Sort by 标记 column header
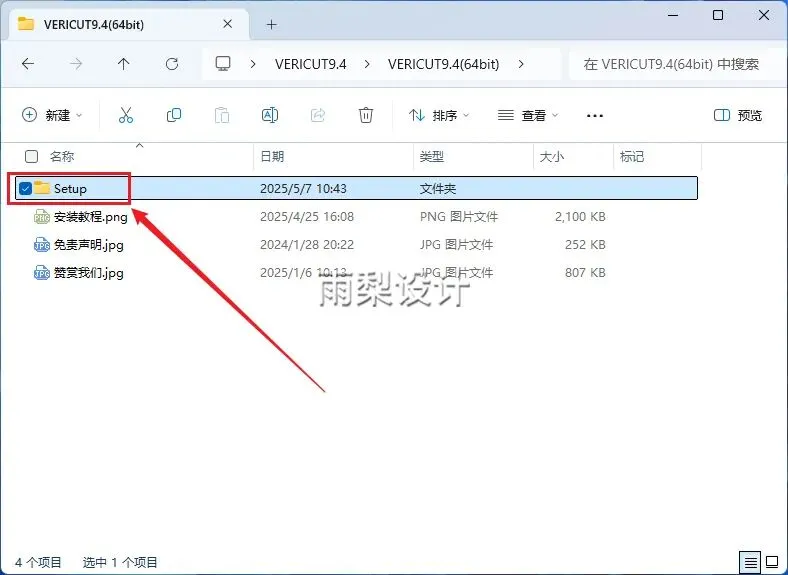Image resolution: width=788 pixels, height=575 pixels. click(x=632, y=156)
